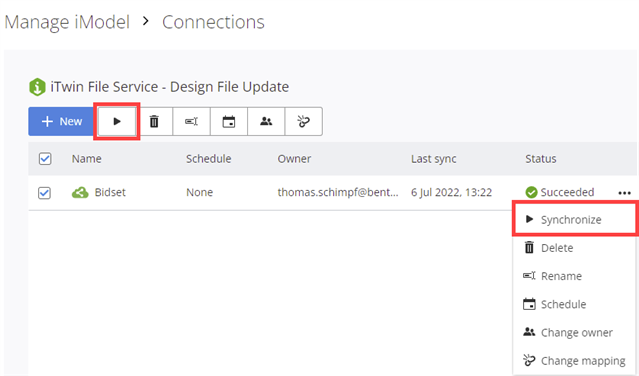Click the Schedule calendar icon in toolbar
The height and width of the screenshot is (376, 639).
point(229,121)
